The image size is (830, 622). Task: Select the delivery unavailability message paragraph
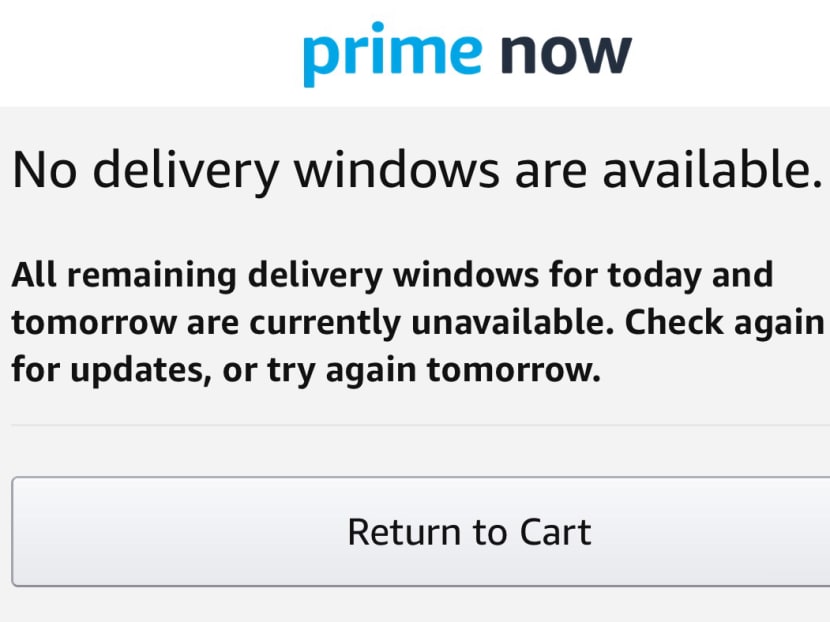click(415, 321)
